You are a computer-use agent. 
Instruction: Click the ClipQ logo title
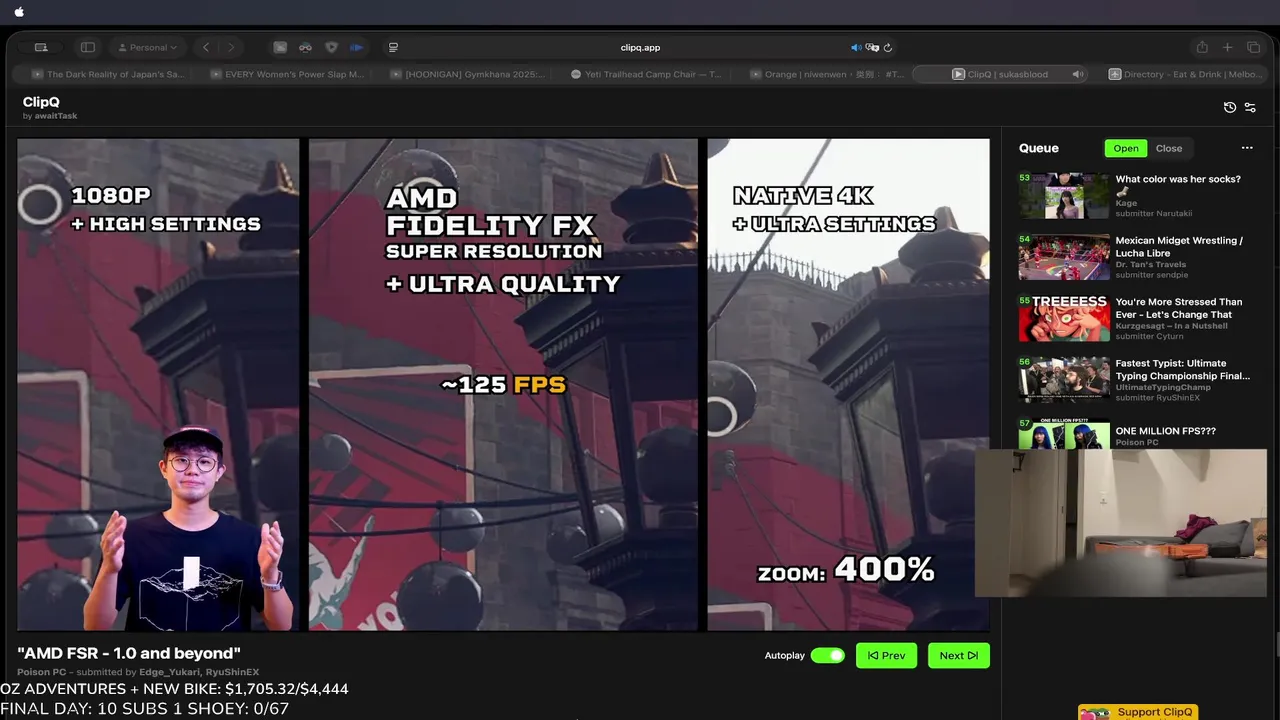(x=41, y=102)
